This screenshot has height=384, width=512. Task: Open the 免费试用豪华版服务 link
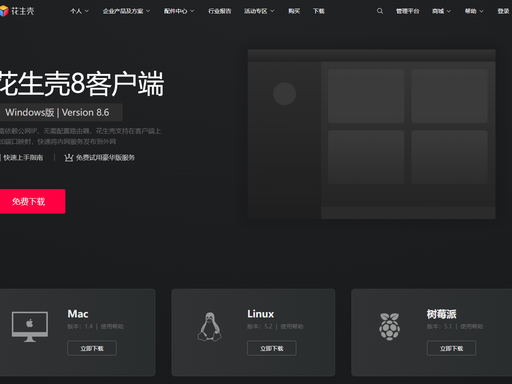point(105,158)
